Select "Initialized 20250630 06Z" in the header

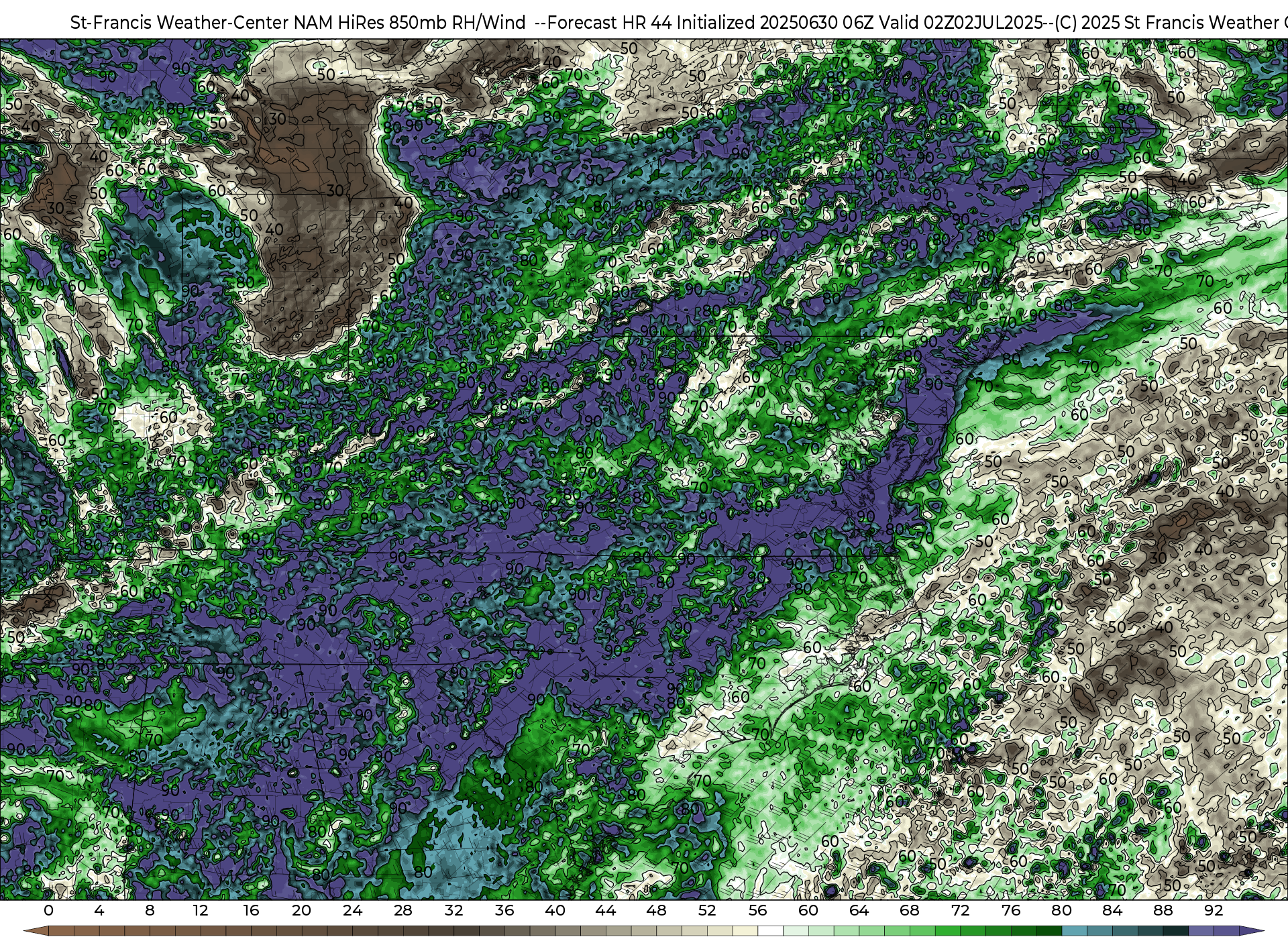775,23
